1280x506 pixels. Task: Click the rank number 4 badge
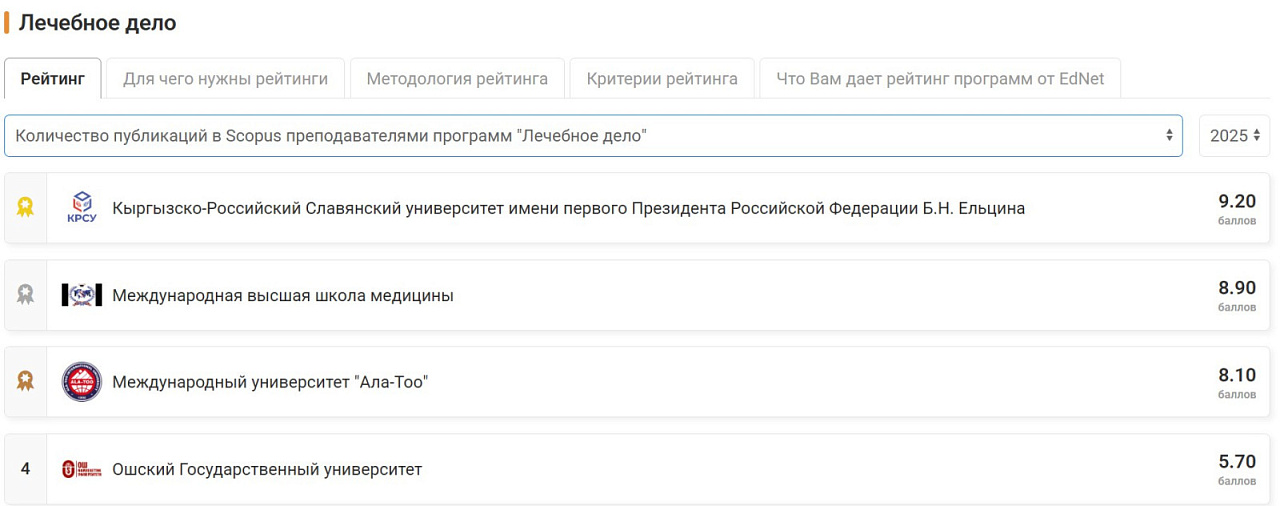tap(25, 469)
